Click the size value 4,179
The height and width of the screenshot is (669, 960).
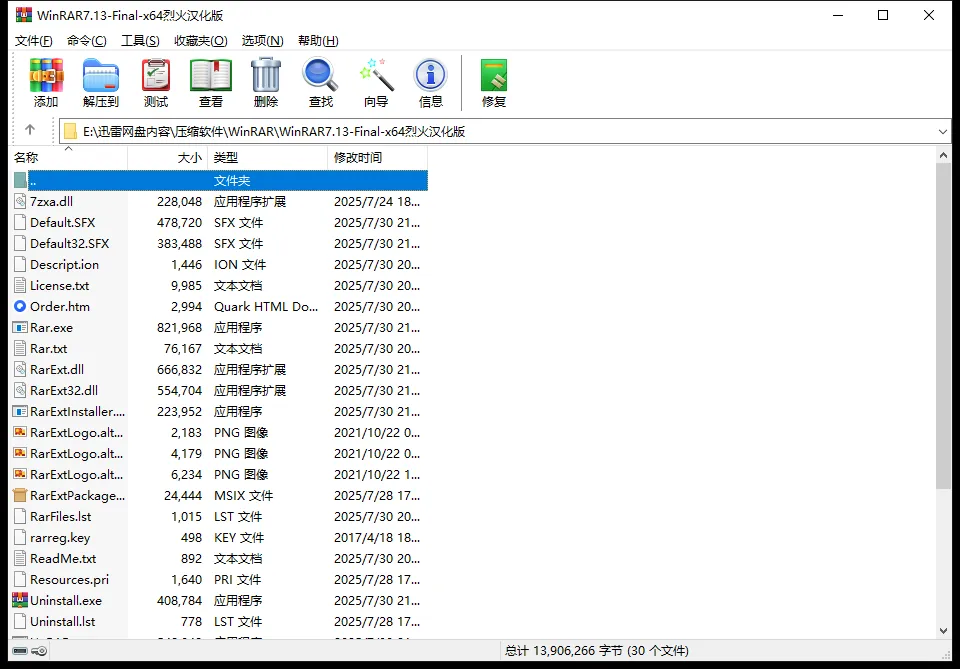(x=186, y=454)
